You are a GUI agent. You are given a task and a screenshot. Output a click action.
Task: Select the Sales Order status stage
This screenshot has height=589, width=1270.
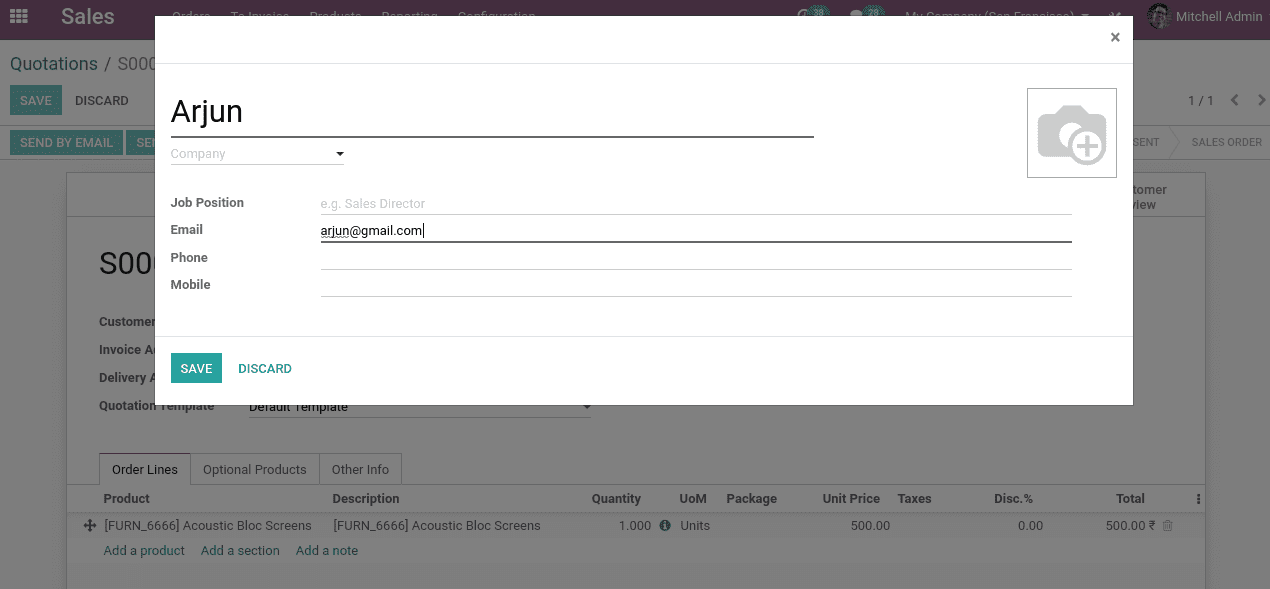[x=1226, y=142]
